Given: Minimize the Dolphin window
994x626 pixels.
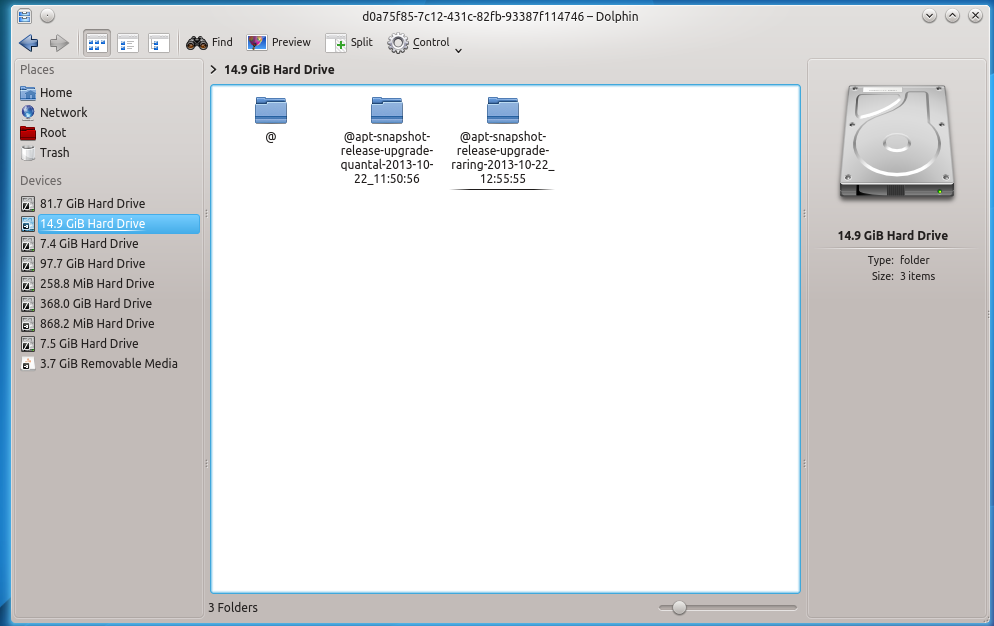Looking at the screenshot, I should 929,16.
